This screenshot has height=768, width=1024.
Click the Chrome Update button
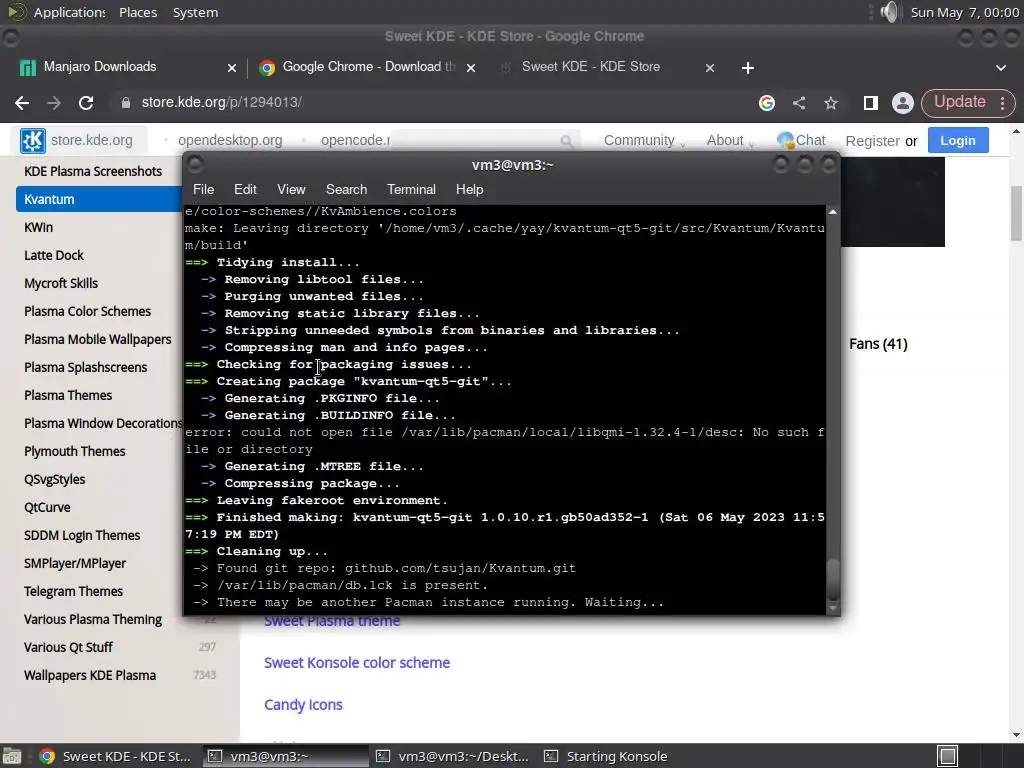pos(959,102)
